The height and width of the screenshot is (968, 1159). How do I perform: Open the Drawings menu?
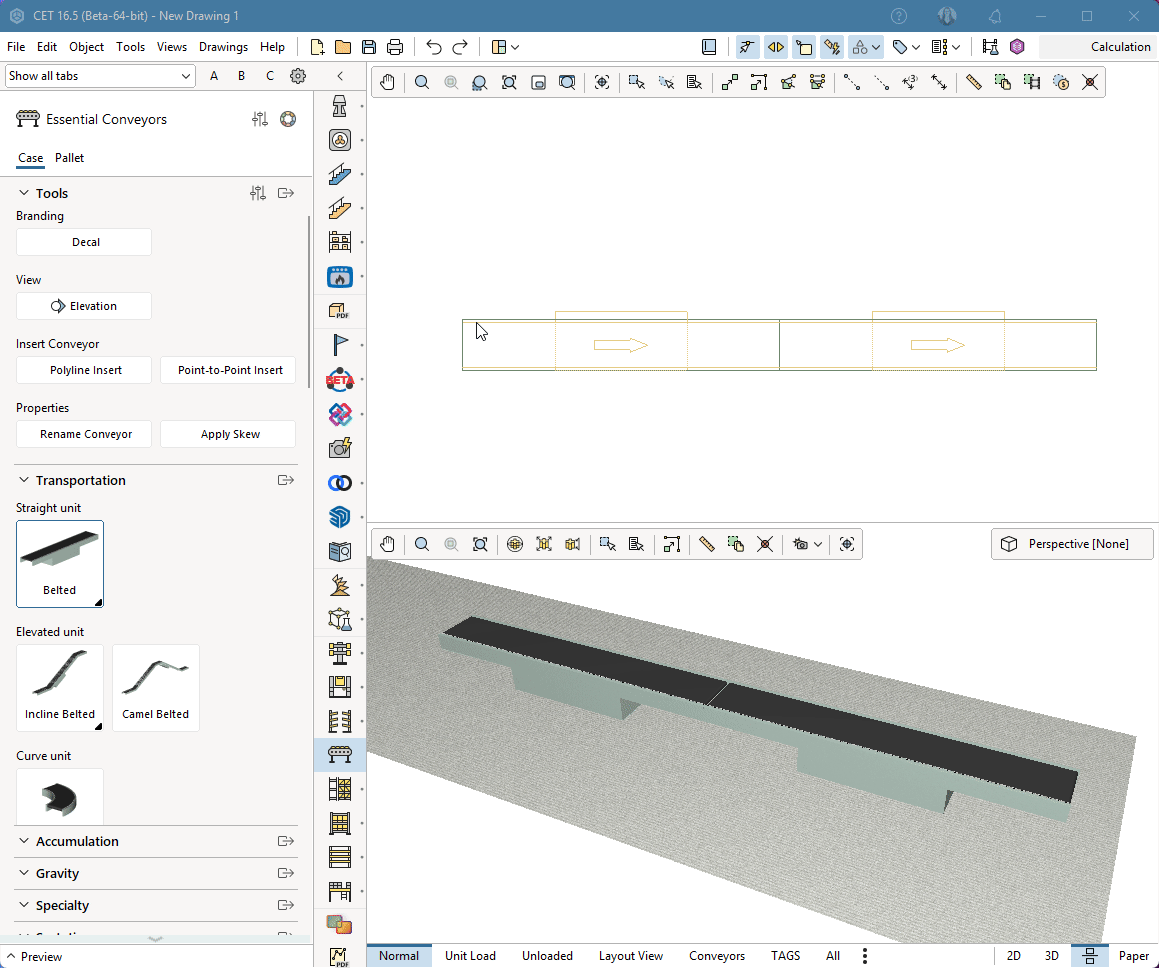click(223, 47)
